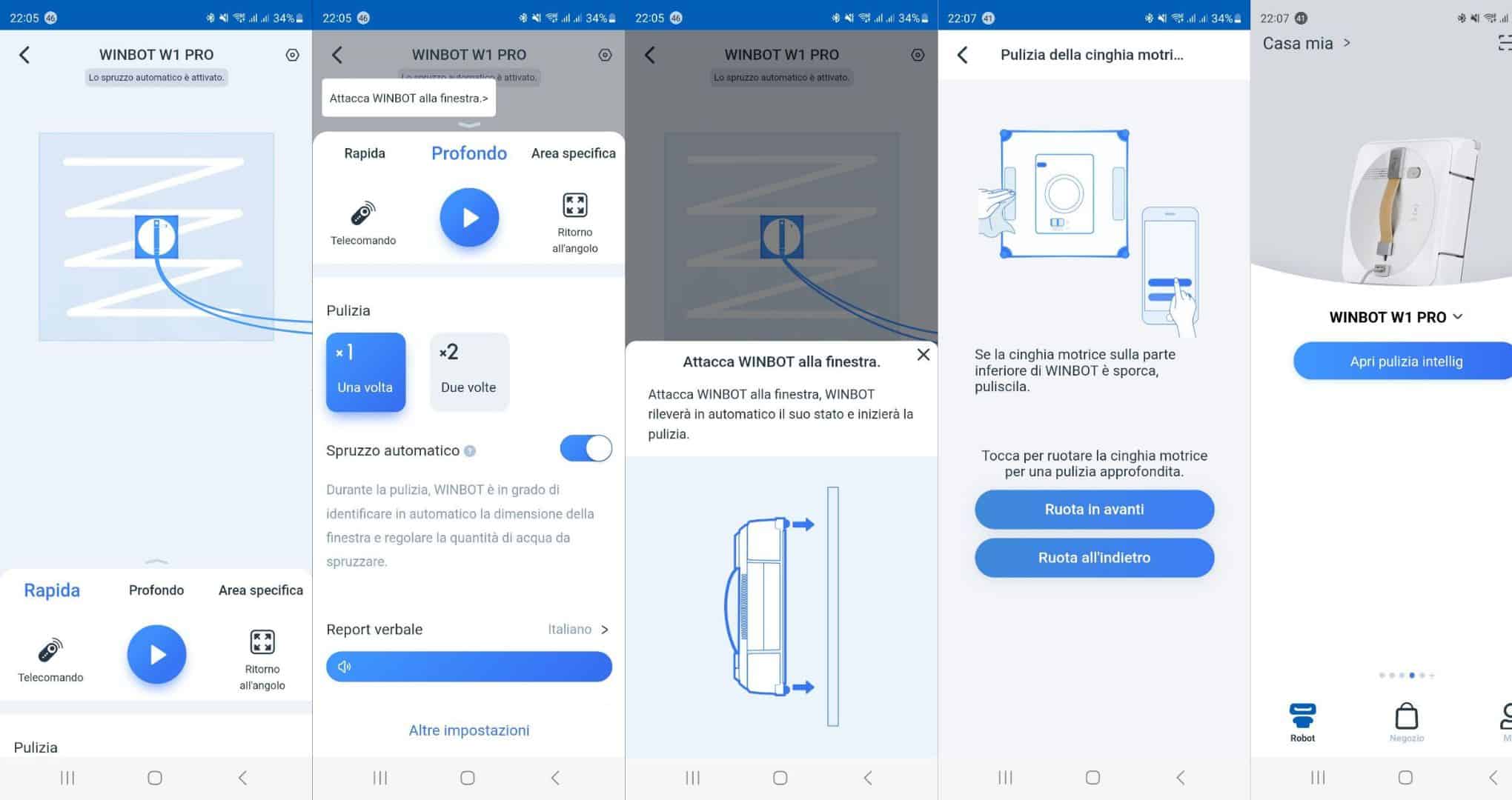Open settings gear on the Rapida mode screen
This screenshot has height=800, width=1512.
click(x=293, y=55)
